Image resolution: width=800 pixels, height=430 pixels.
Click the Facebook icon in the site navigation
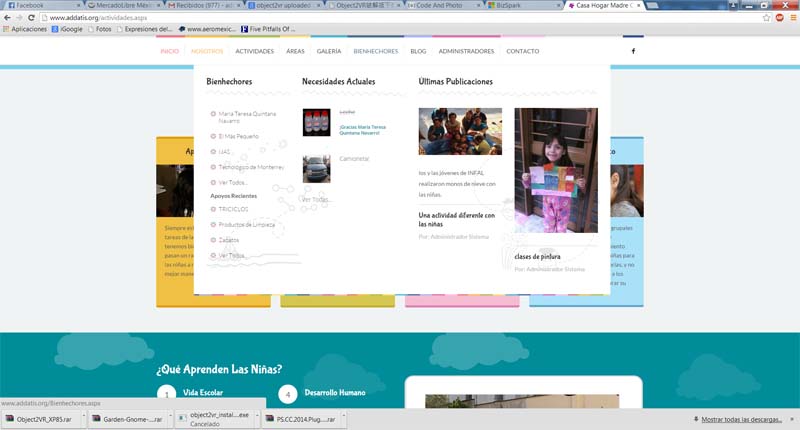tap(632, 51)
